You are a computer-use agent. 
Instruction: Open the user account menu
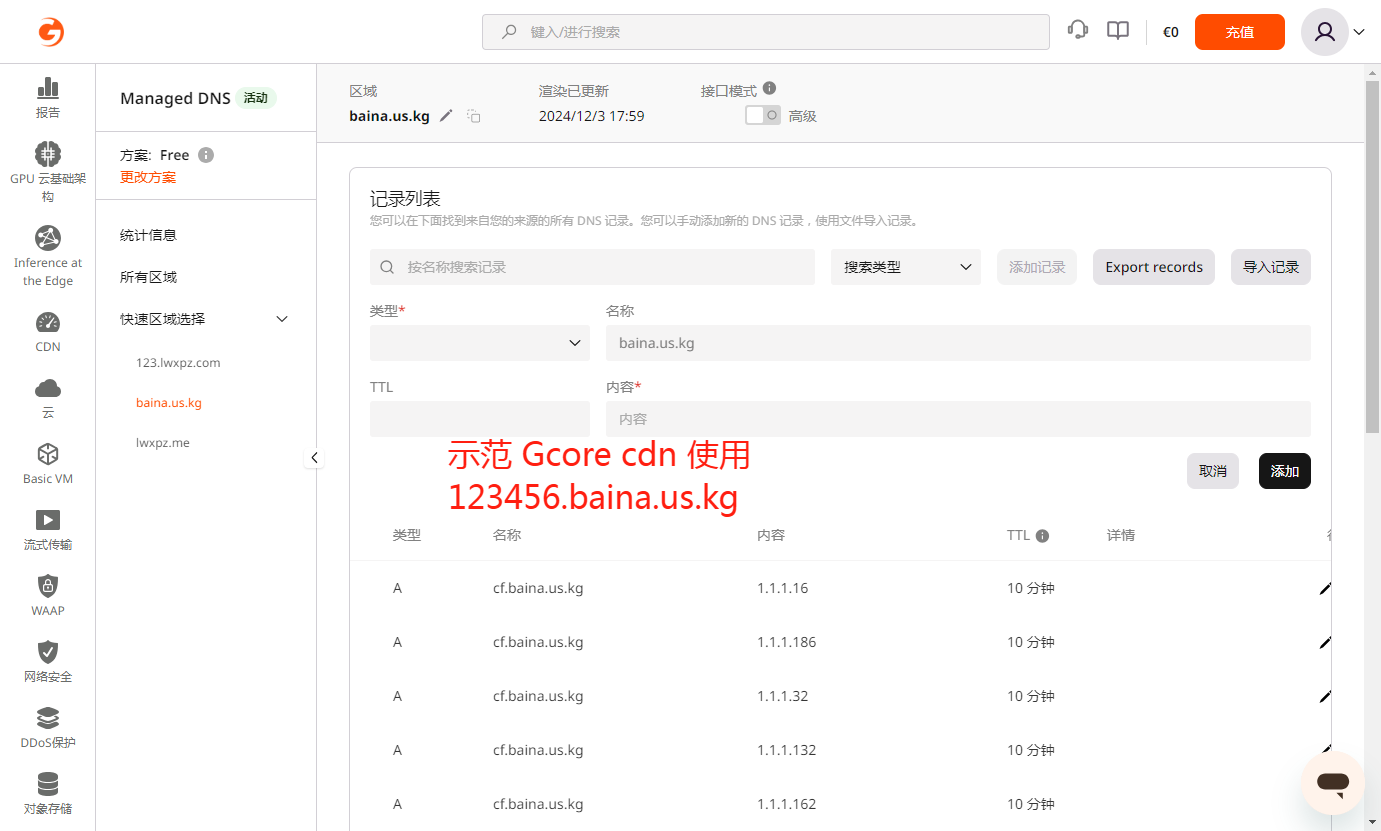[x=1333, y=32]
